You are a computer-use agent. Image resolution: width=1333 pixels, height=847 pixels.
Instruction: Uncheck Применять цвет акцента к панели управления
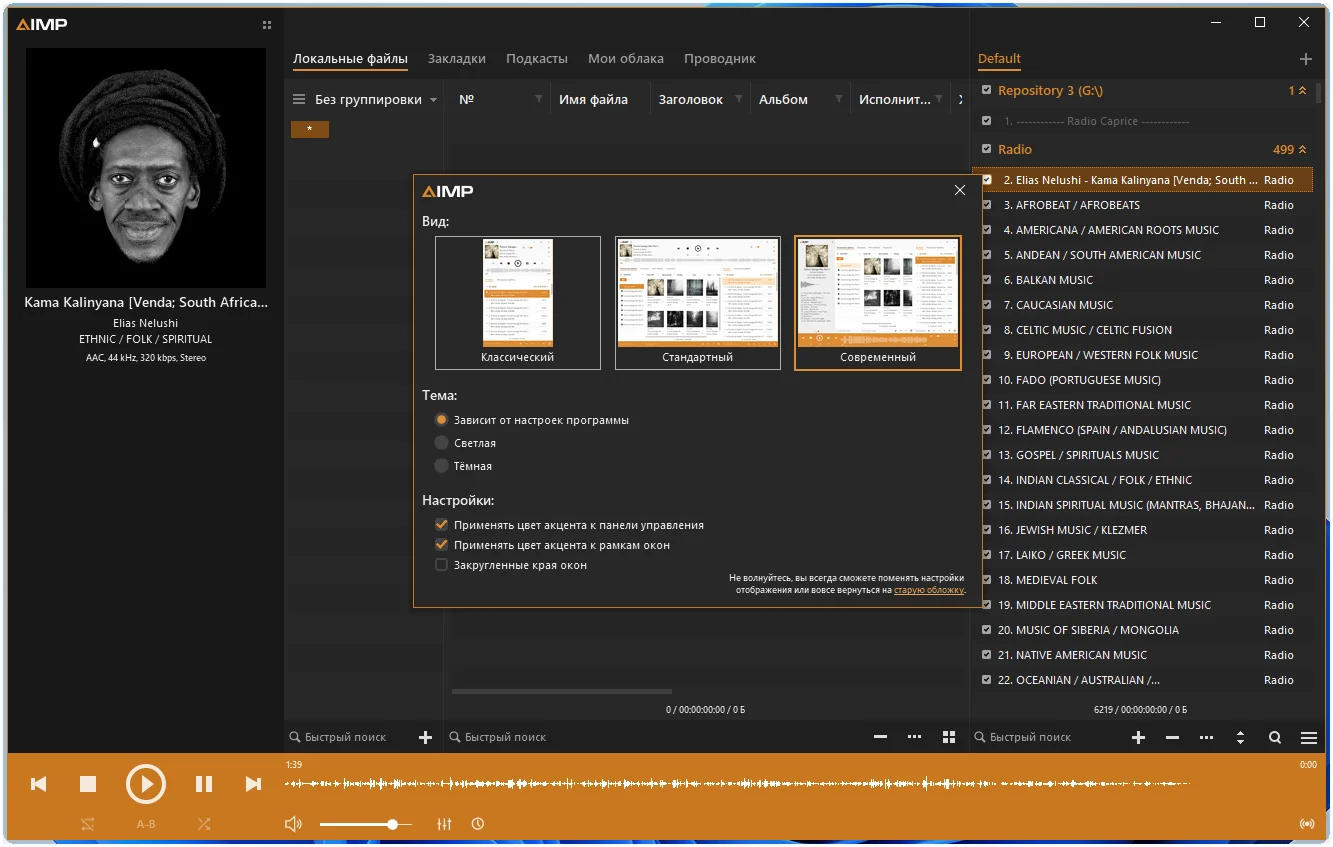pyautogui.click(x=441, y=525)
